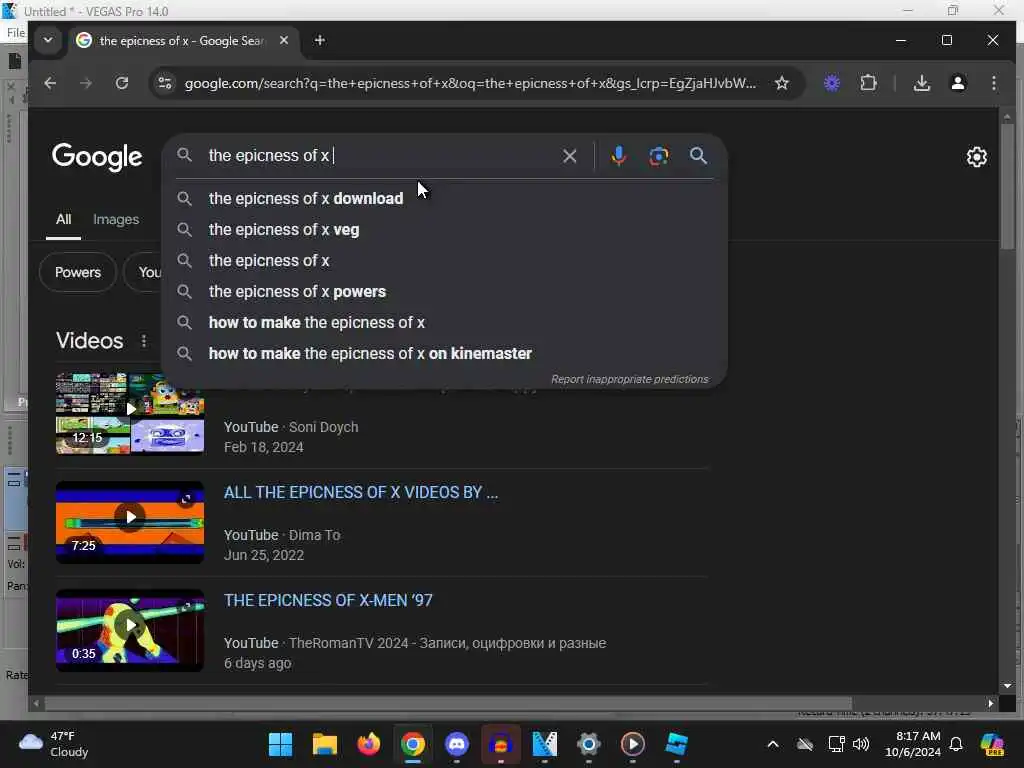Reload the Google search page
Screen dimensions: 1024x768
pos(121,83)
